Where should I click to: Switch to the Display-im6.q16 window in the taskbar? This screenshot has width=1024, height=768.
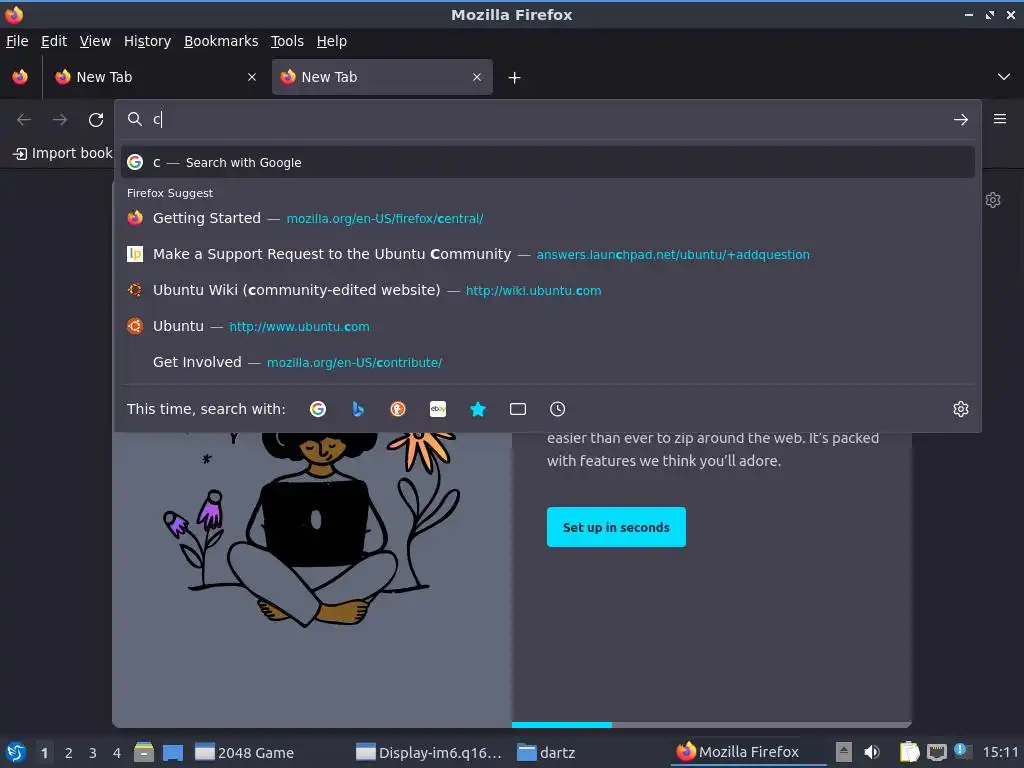pos(429,753)
